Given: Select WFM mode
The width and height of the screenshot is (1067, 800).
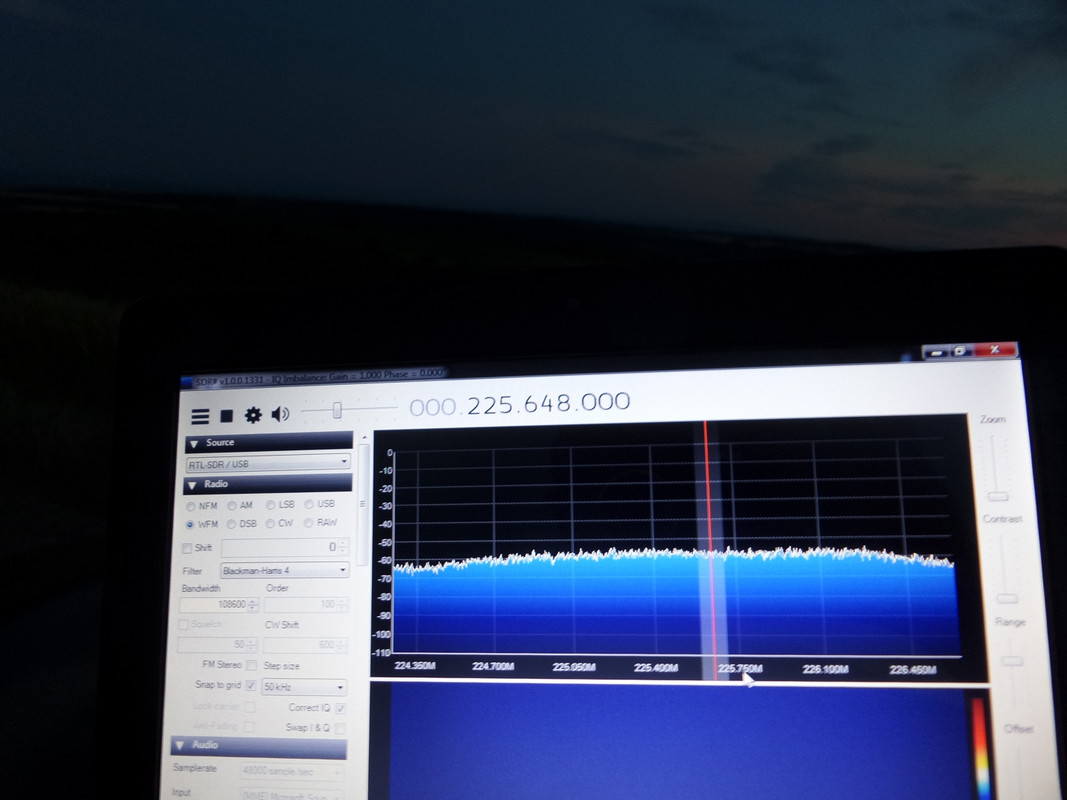Looking at the screenshot, I should point(190,524).
